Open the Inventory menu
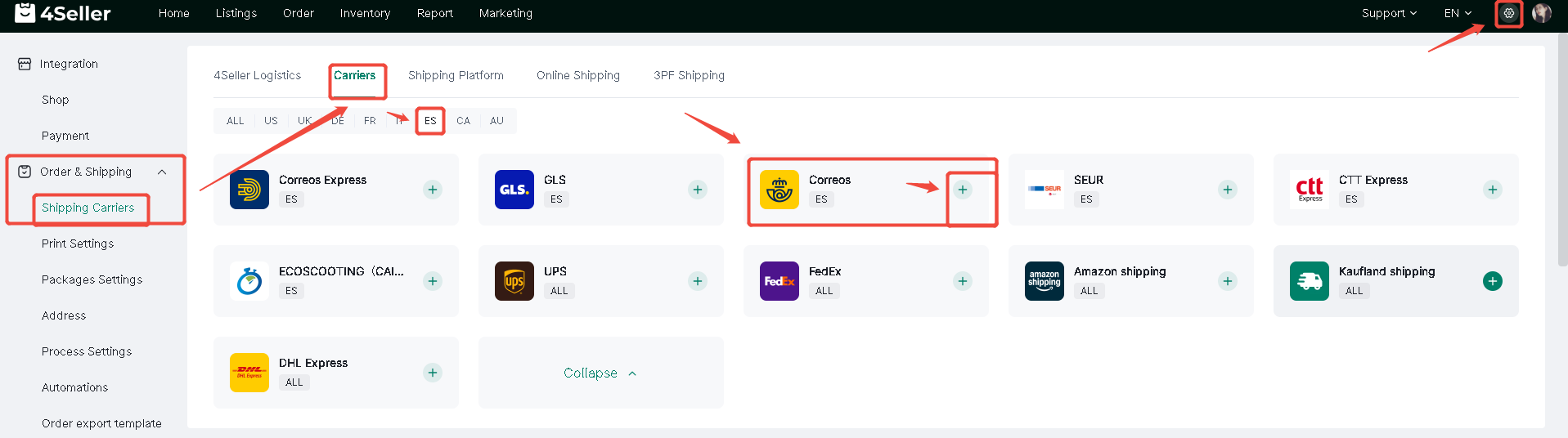This screenshot has width=1568, height=438. [365, 13]
